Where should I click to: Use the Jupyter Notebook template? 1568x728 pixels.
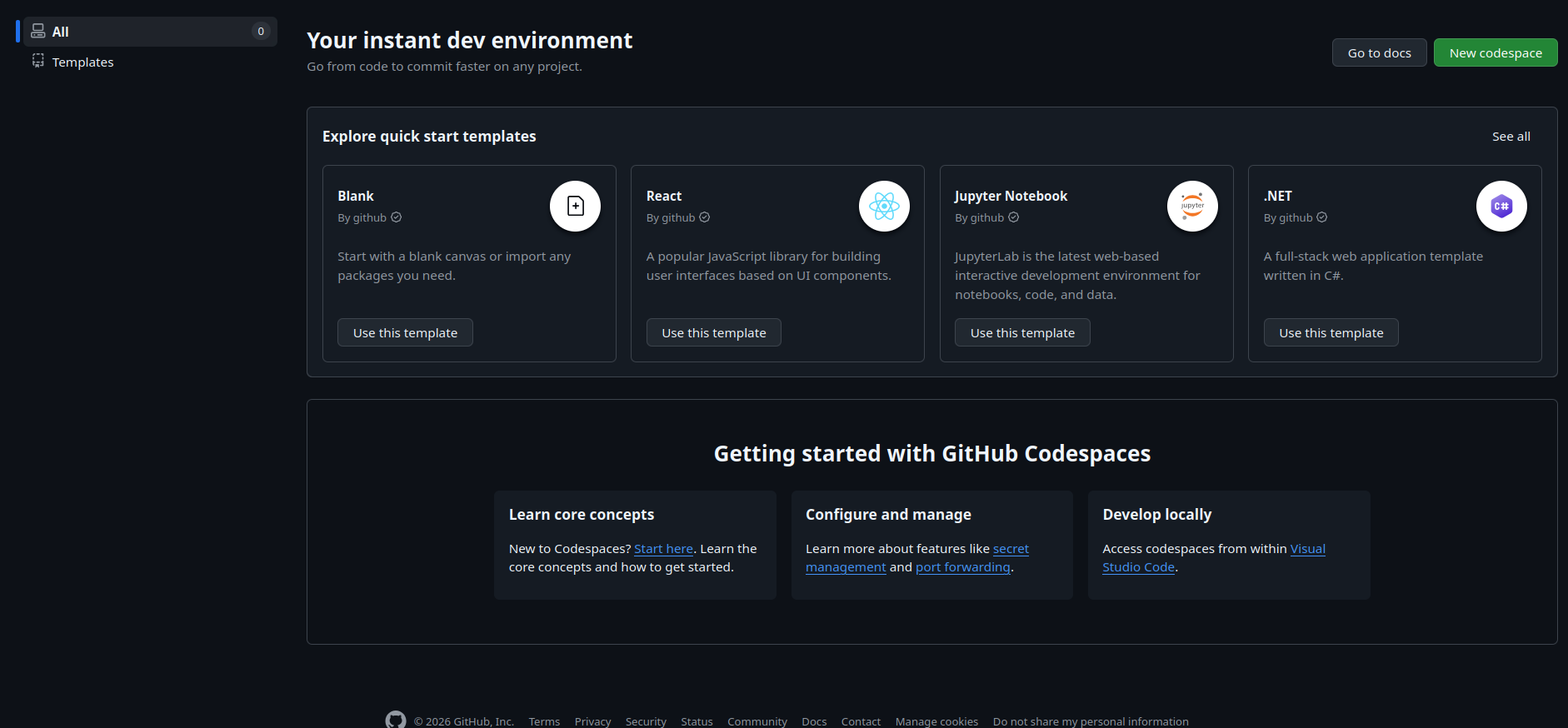pyautogui.click(x=1022, y=332)
